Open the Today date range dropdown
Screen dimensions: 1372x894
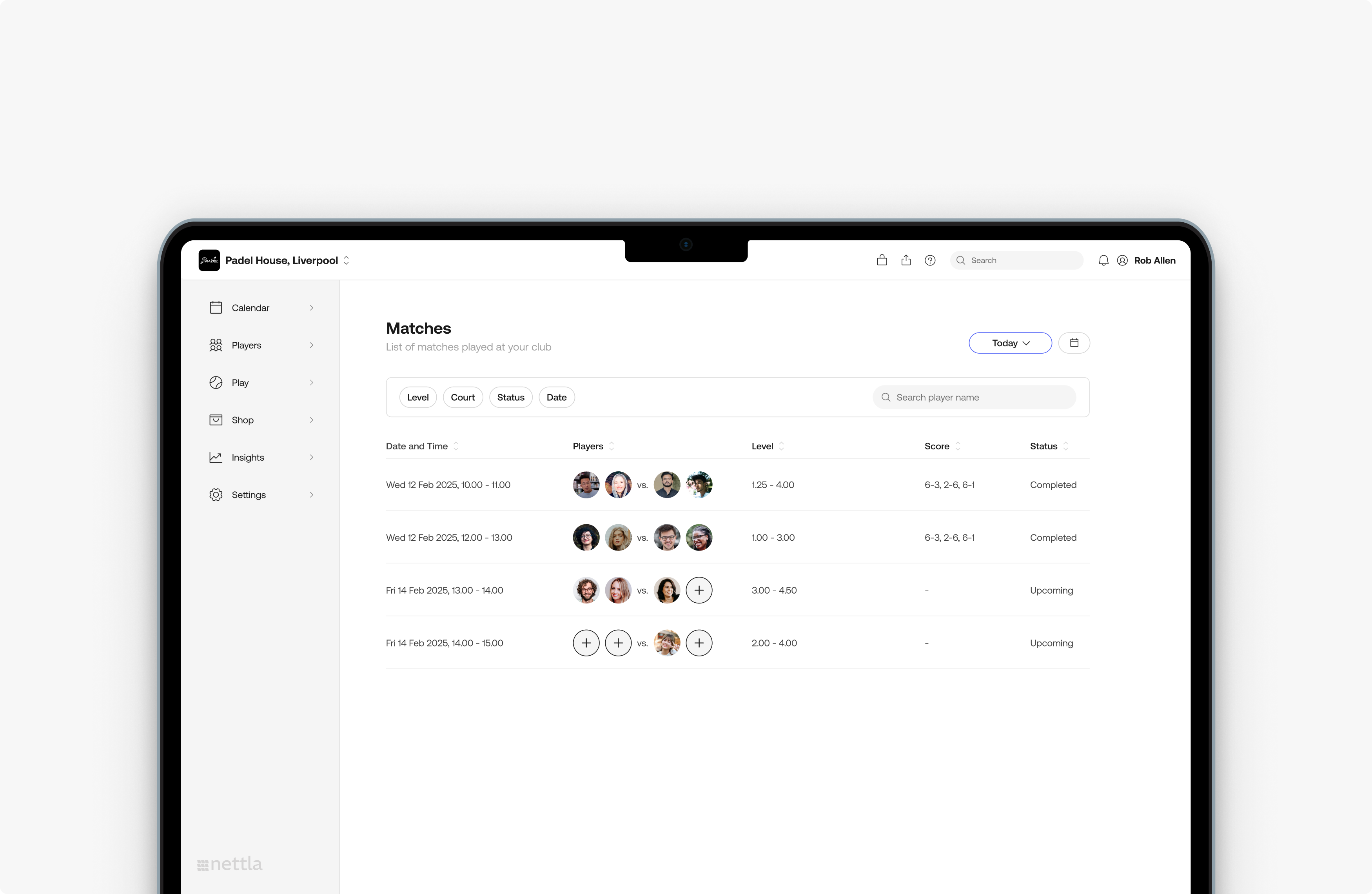point(1009,343)
